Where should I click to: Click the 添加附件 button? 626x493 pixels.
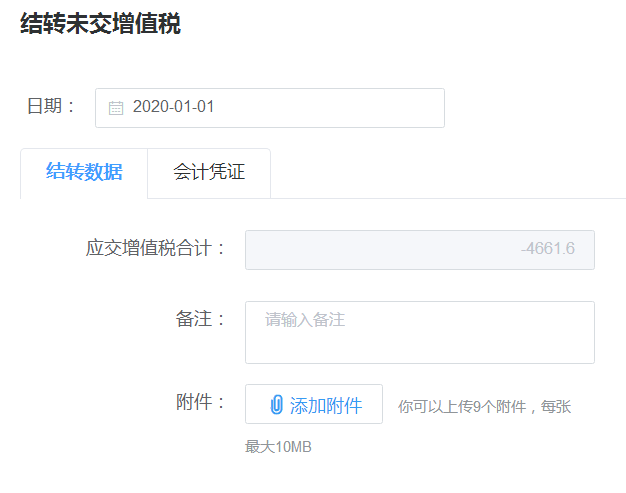pos(314,404)
